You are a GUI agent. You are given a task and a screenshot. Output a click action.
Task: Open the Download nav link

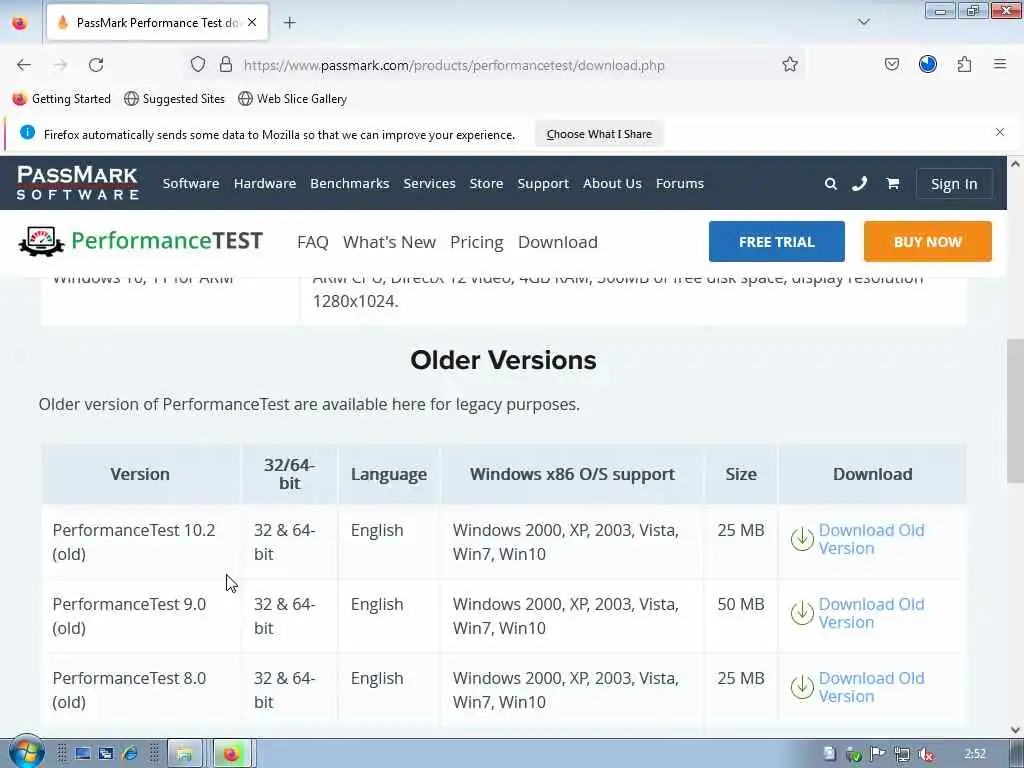(x=558, y=242)
